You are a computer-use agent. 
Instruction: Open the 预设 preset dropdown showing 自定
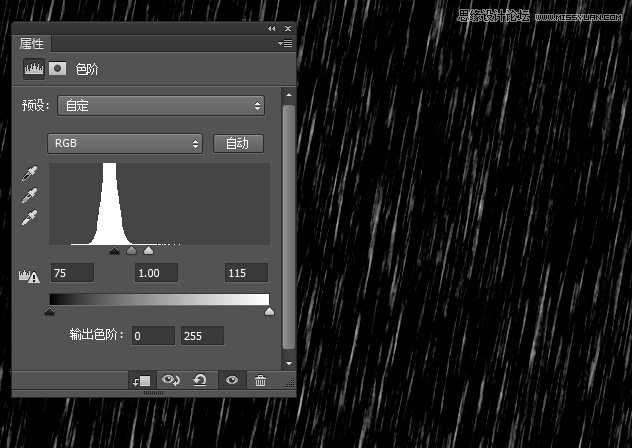tap(161, 106)
